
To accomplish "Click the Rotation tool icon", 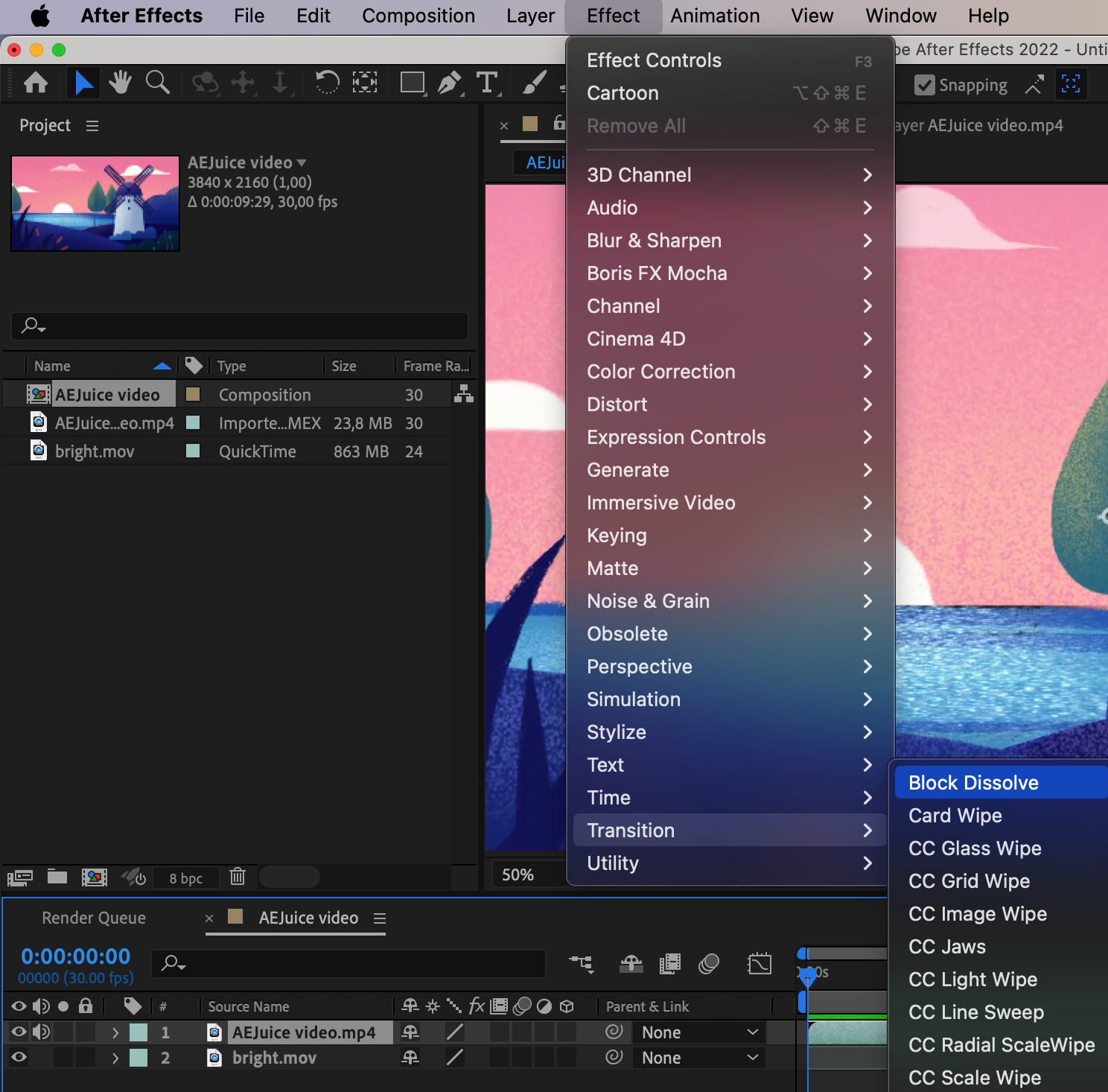I will [x=327, y=83].
